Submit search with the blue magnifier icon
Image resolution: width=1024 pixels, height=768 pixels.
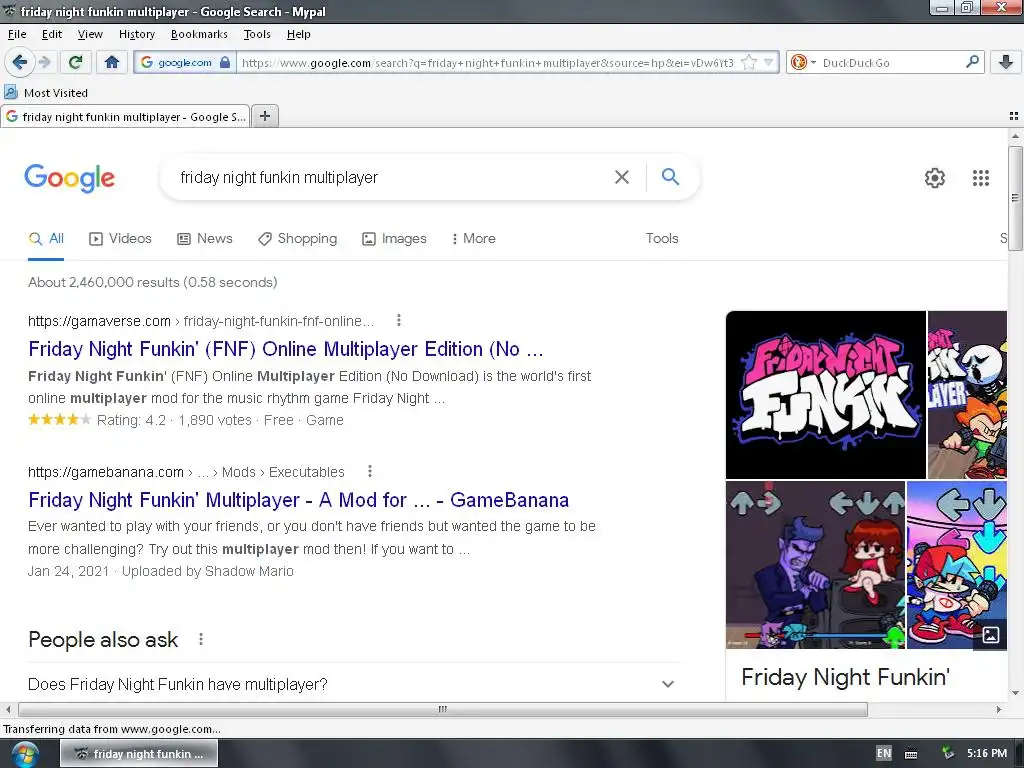(670, 176)
